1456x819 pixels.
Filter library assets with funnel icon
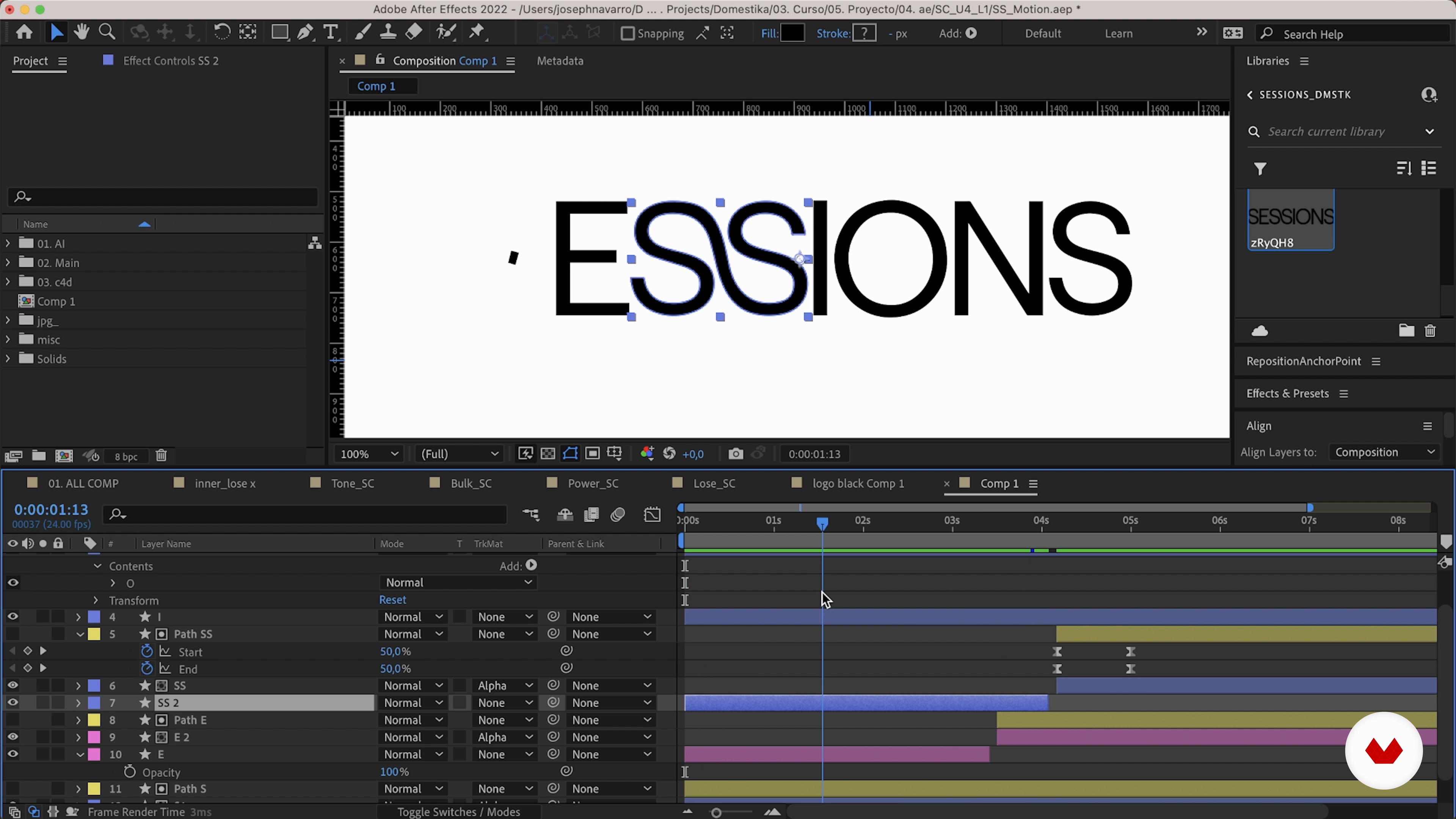1260,169
